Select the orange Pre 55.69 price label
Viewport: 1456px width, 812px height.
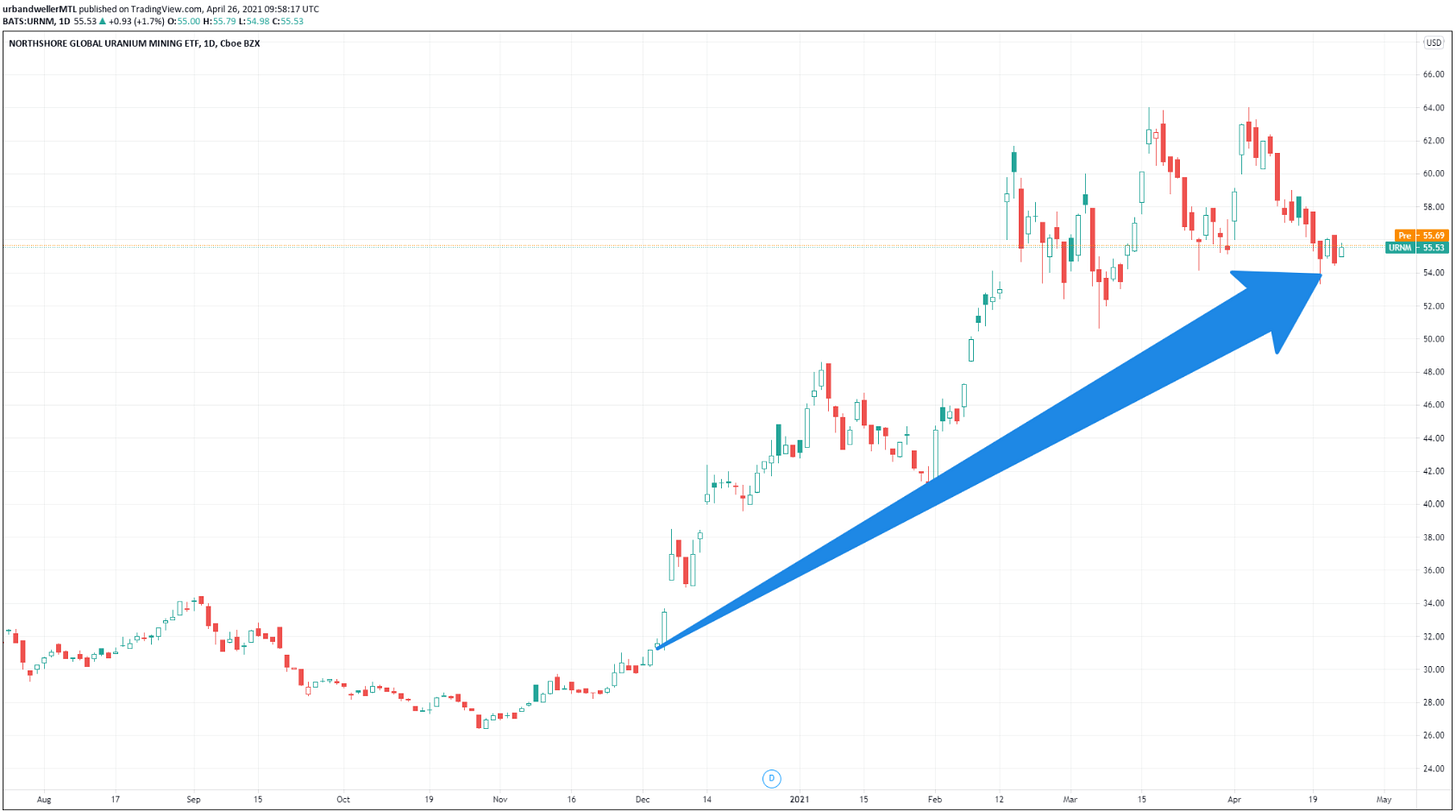[1422, 235]
